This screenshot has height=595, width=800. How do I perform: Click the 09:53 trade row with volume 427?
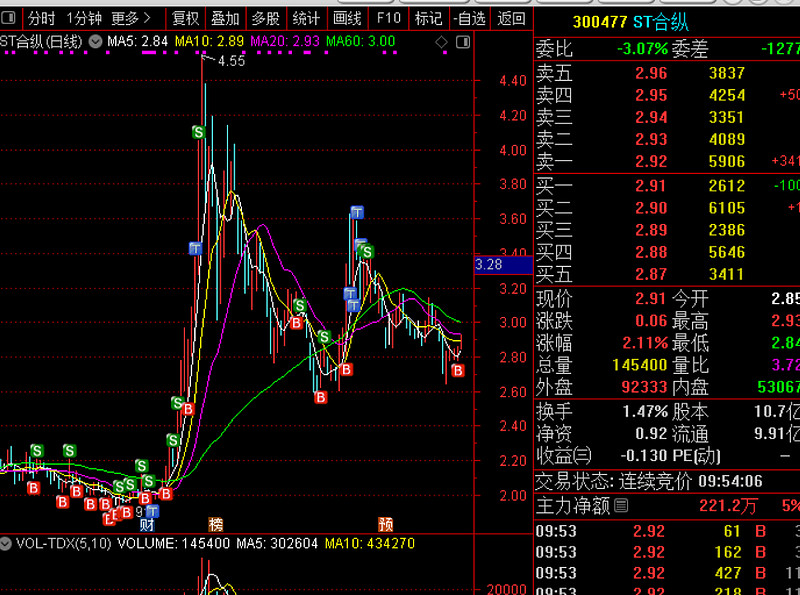tap(667, 573)
